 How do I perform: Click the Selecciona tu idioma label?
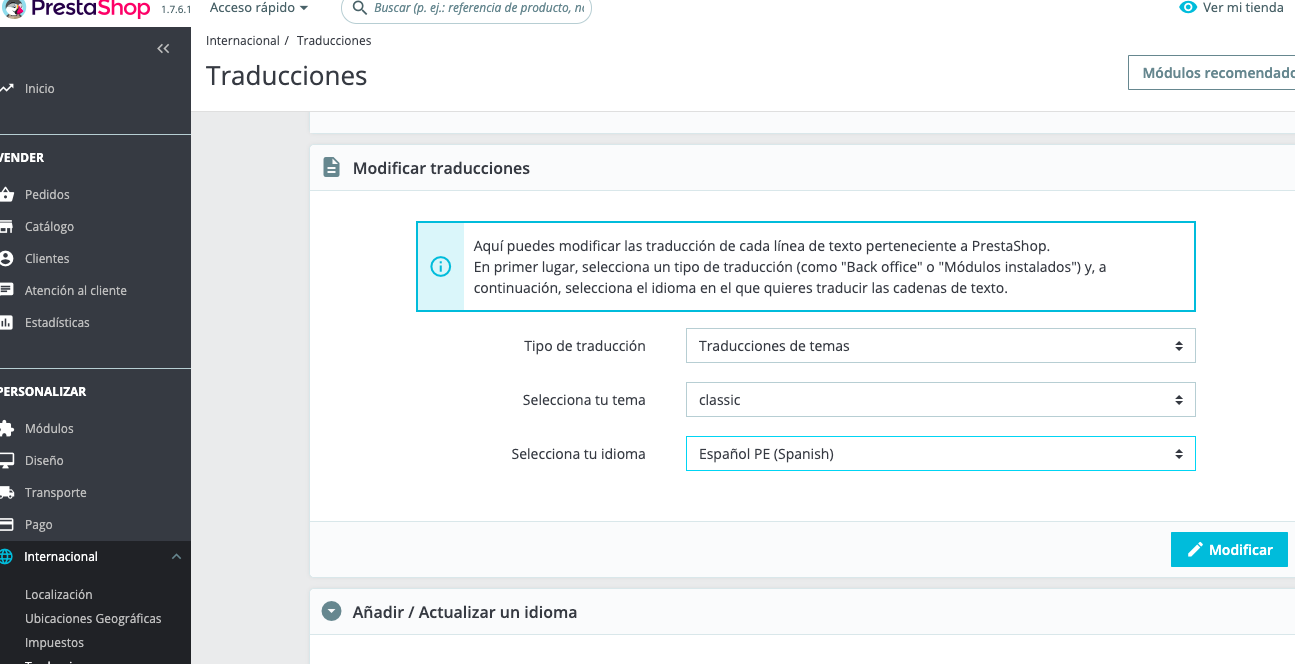point(579,454)
